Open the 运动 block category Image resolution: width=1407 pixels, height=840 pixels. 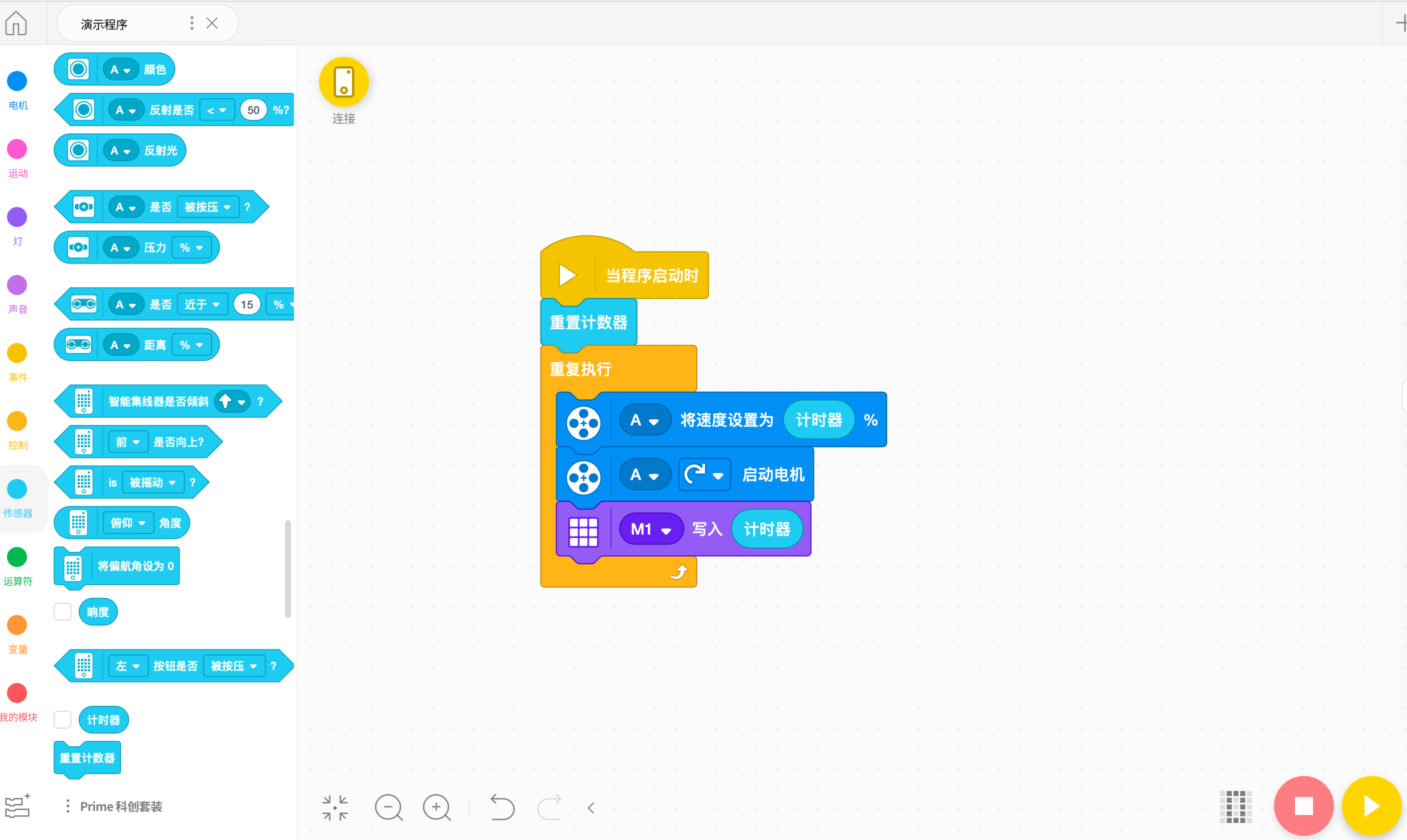17,158
